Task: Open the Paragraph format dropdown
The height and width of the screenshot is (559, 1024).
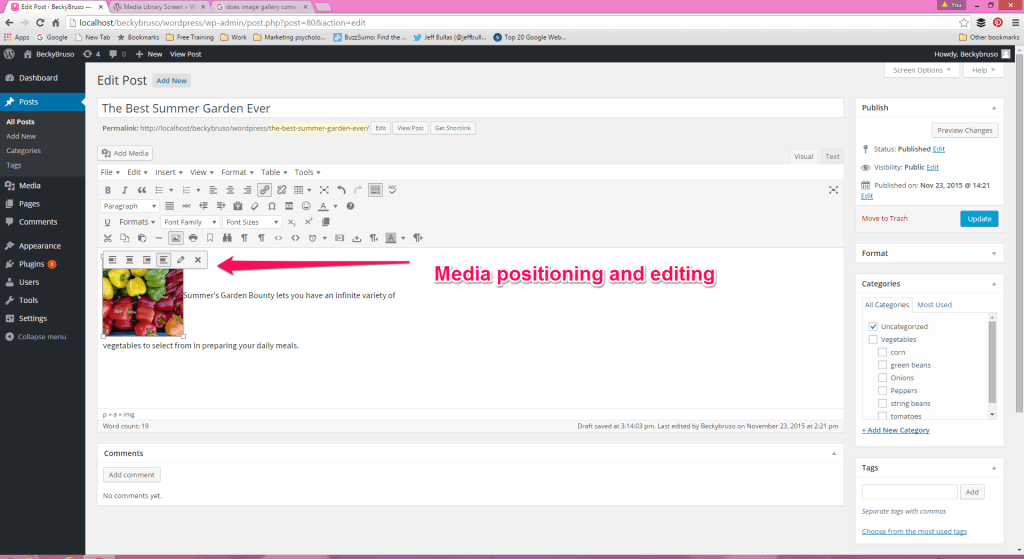Action: click(x=129, y=206)
